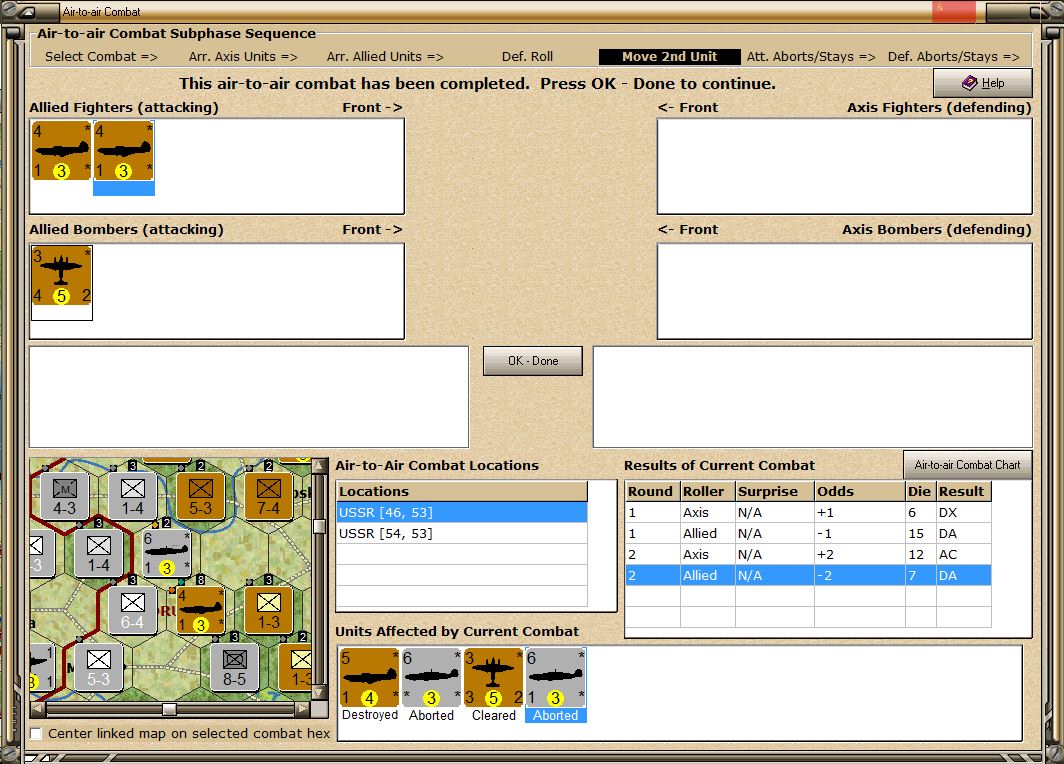Click the orange fighter counter marked 4 on map
The image size is (1064, 764).
tap(200, 611)
